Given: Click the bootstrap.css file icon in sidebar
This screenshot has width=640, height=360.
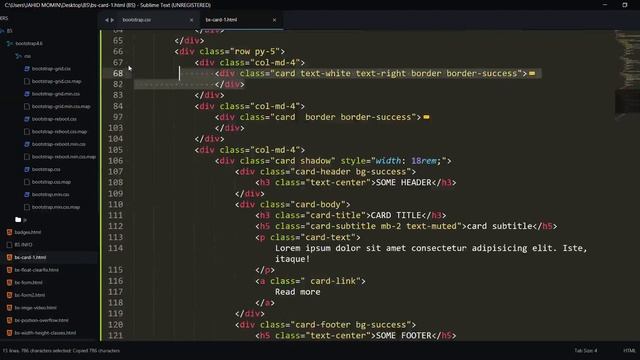Looking at the screenshot, I should click(27, 169).
